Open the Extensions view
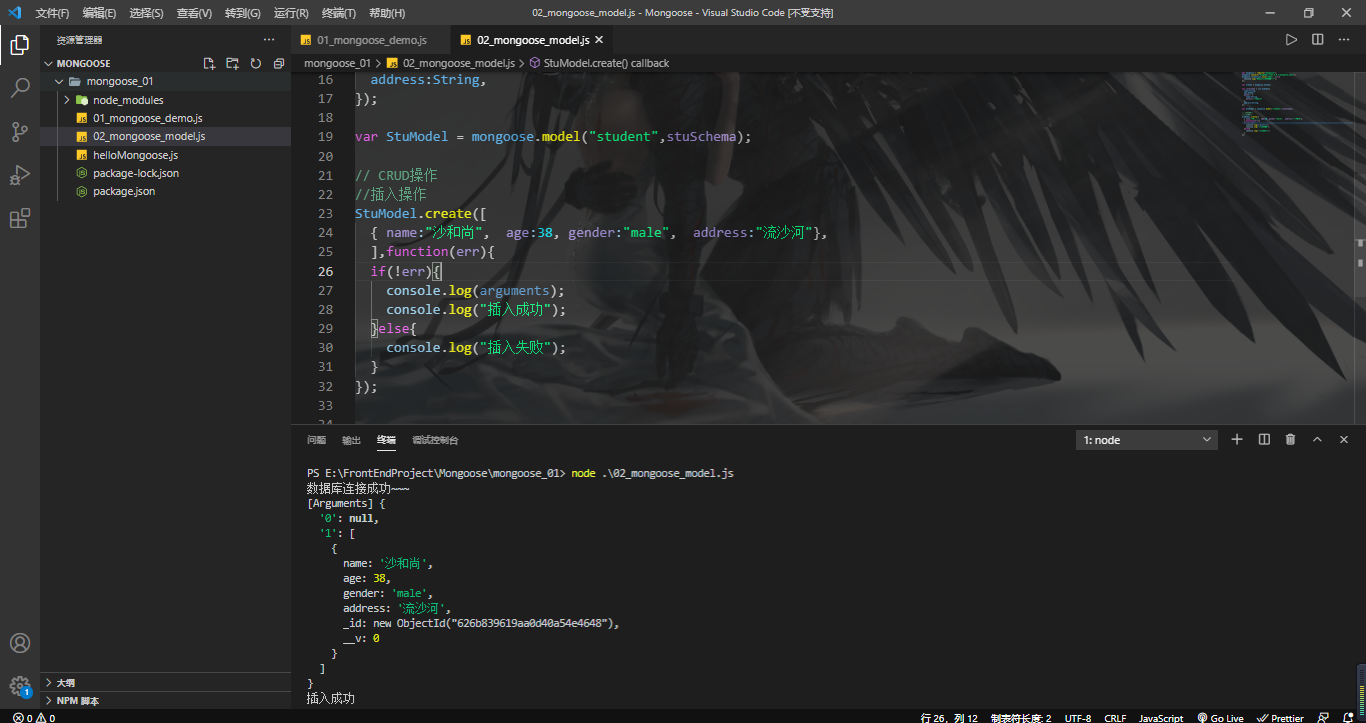 [20, 219]
